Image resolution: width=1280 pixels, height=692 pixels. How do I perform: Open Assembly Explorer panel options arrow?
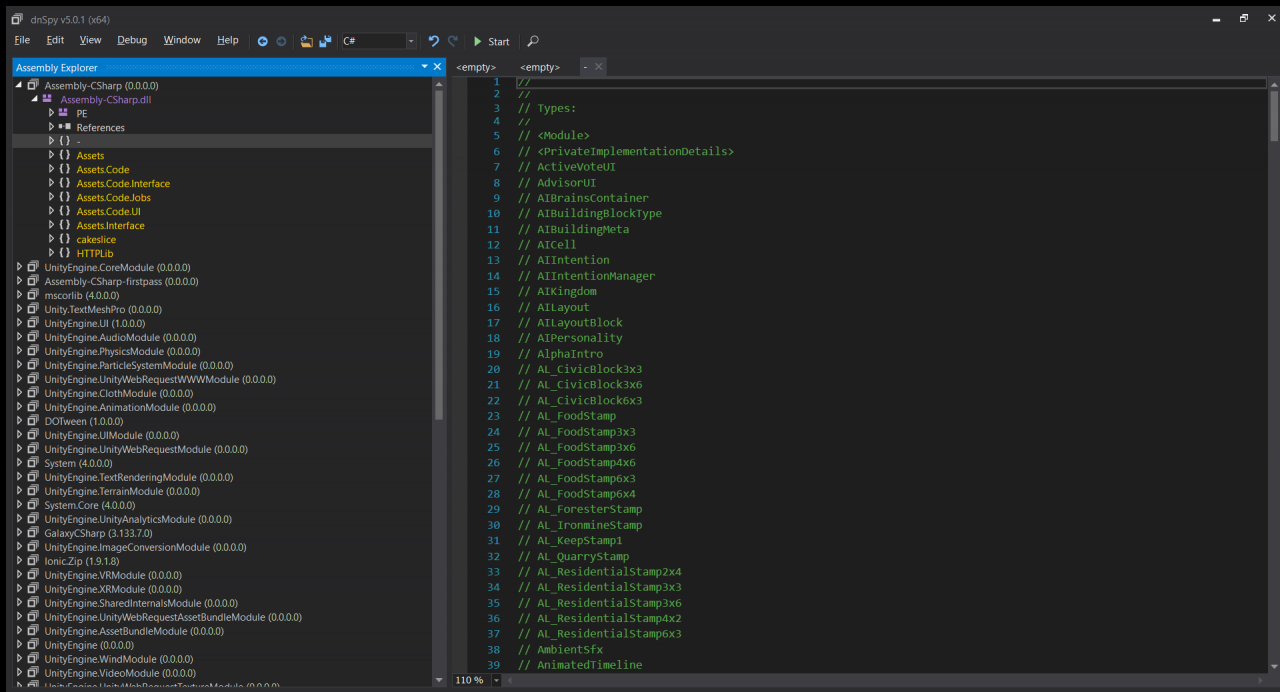424,67
